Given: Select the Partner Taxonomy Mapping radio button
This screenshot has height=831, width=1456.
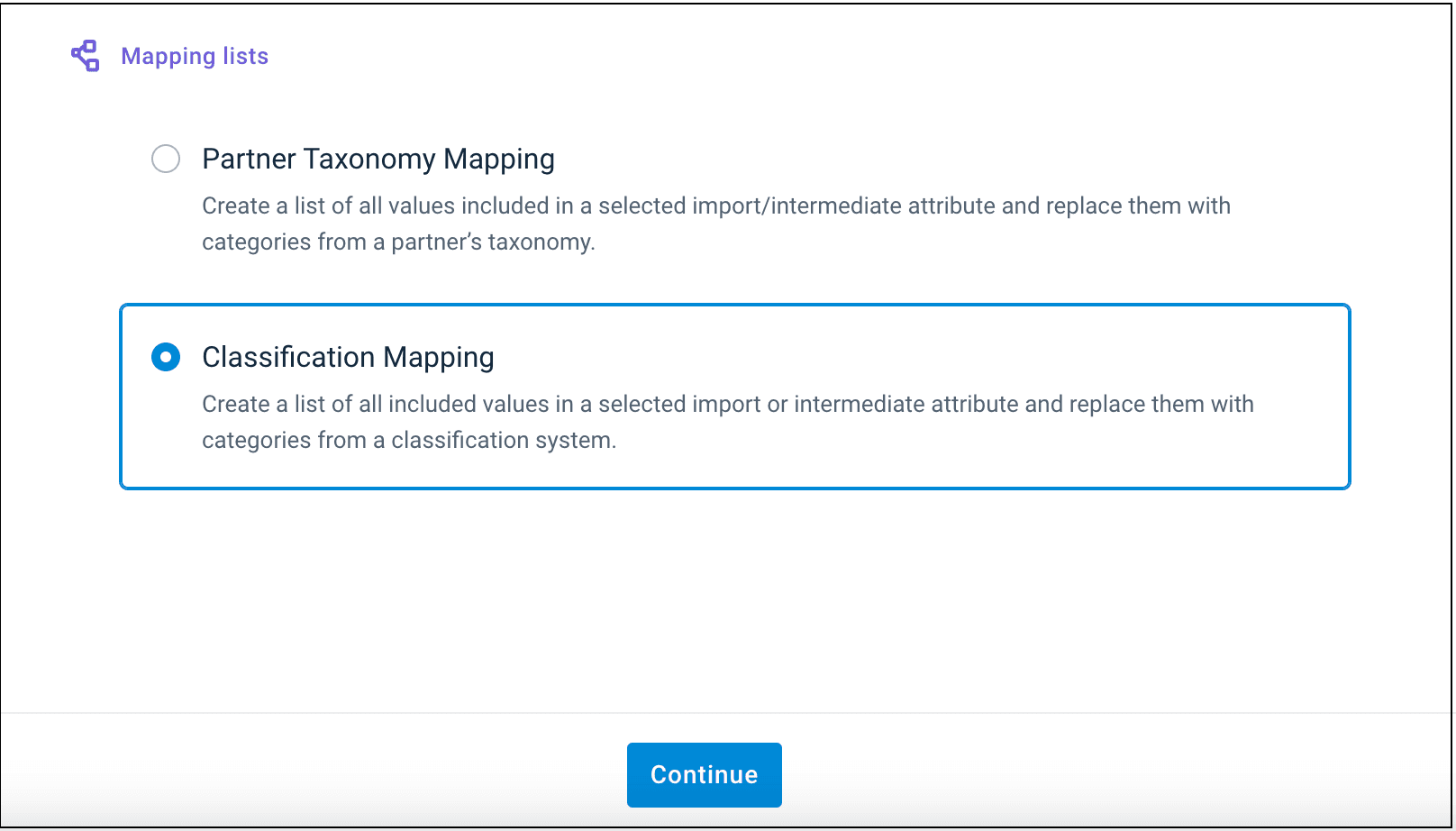Looking at the screenshot, I should pos(166,159).
